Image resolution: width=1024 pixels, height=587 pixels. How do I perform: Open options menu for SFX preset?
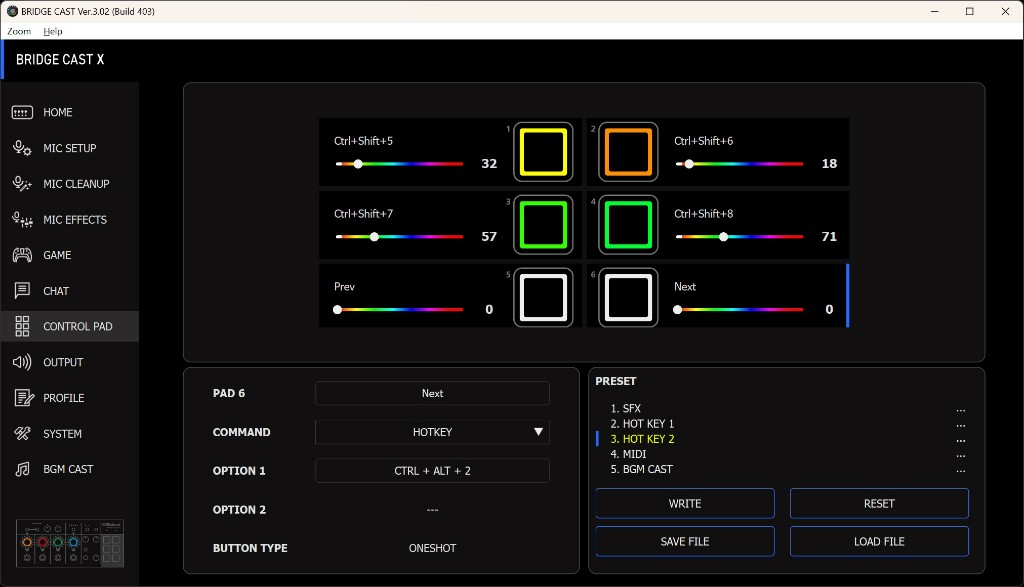click(x=960, y=409)
